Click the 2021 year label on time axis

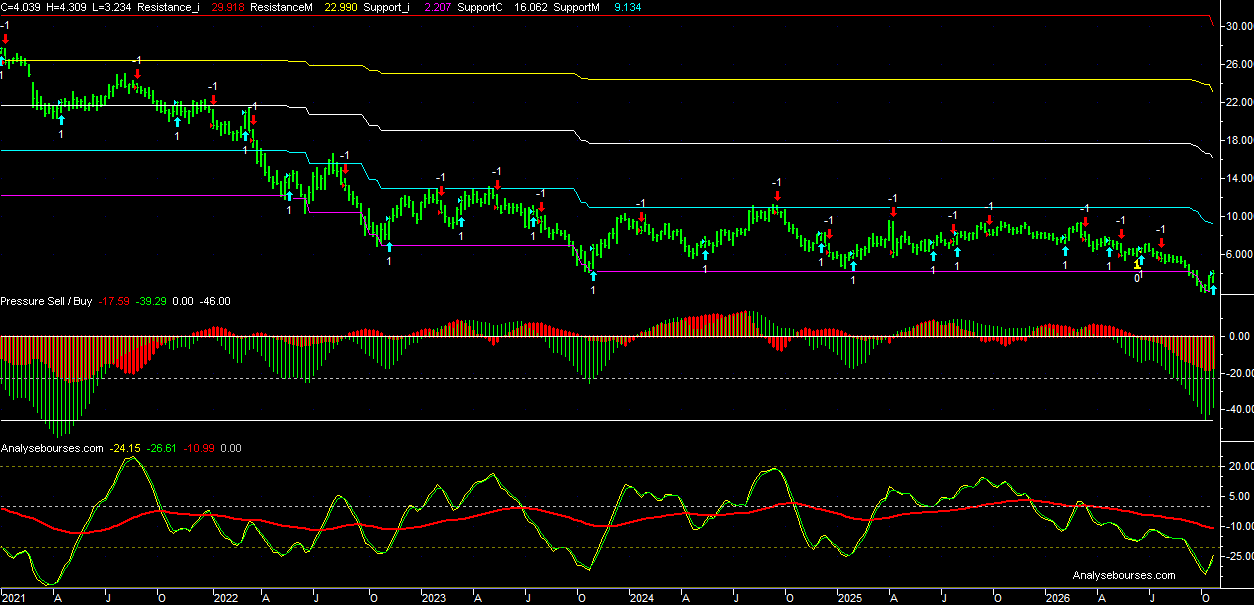click(14, 597)
